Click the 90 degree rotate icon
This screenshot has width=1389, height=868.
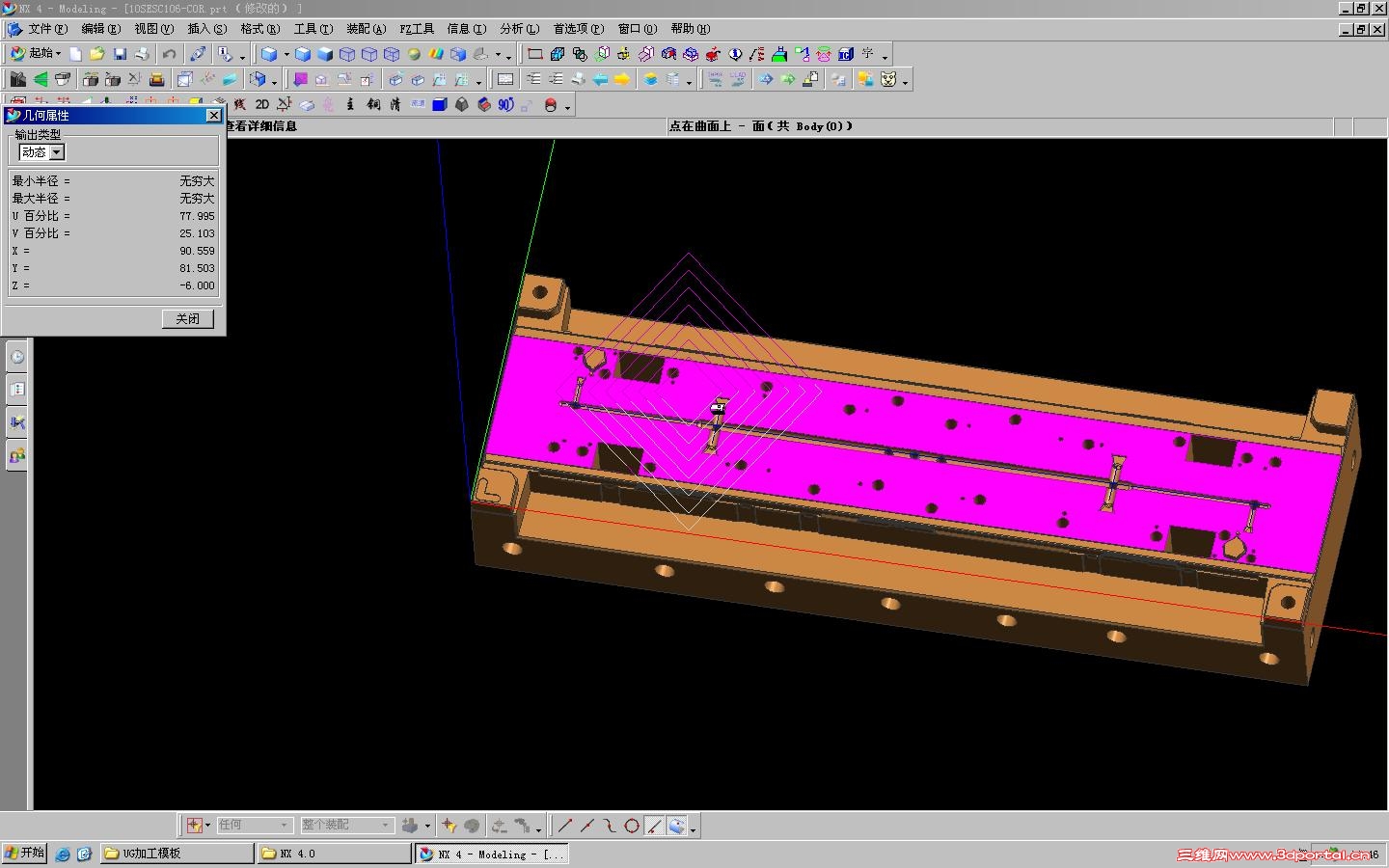pyautogui.click(x=505, y=104)
